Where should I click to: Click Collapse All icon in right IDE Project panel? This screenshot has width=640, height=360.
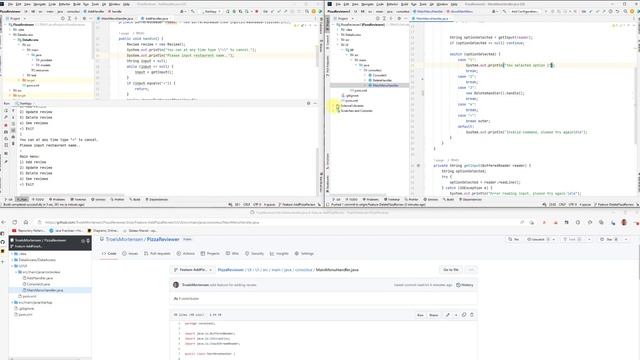[x=391, y=18]
